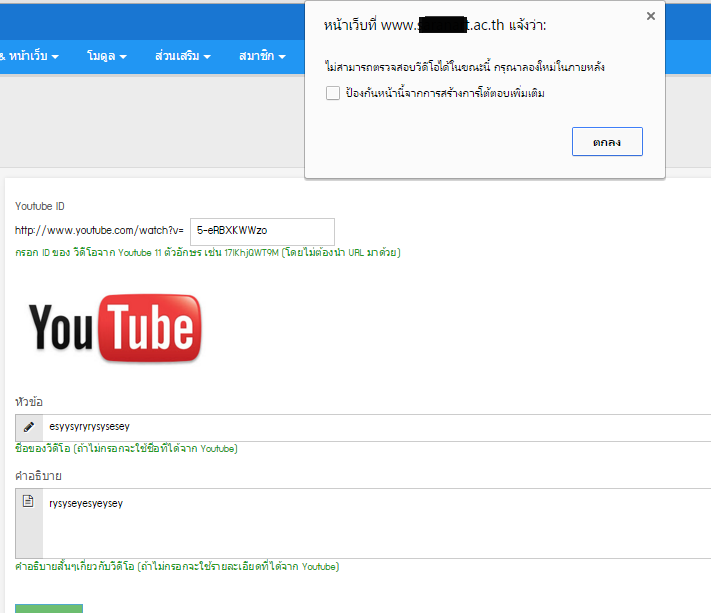This screenshot has width=711, height=613.
Task: Click the pencil icon beside หัวข้อ field
Action: tap(29, 427)
